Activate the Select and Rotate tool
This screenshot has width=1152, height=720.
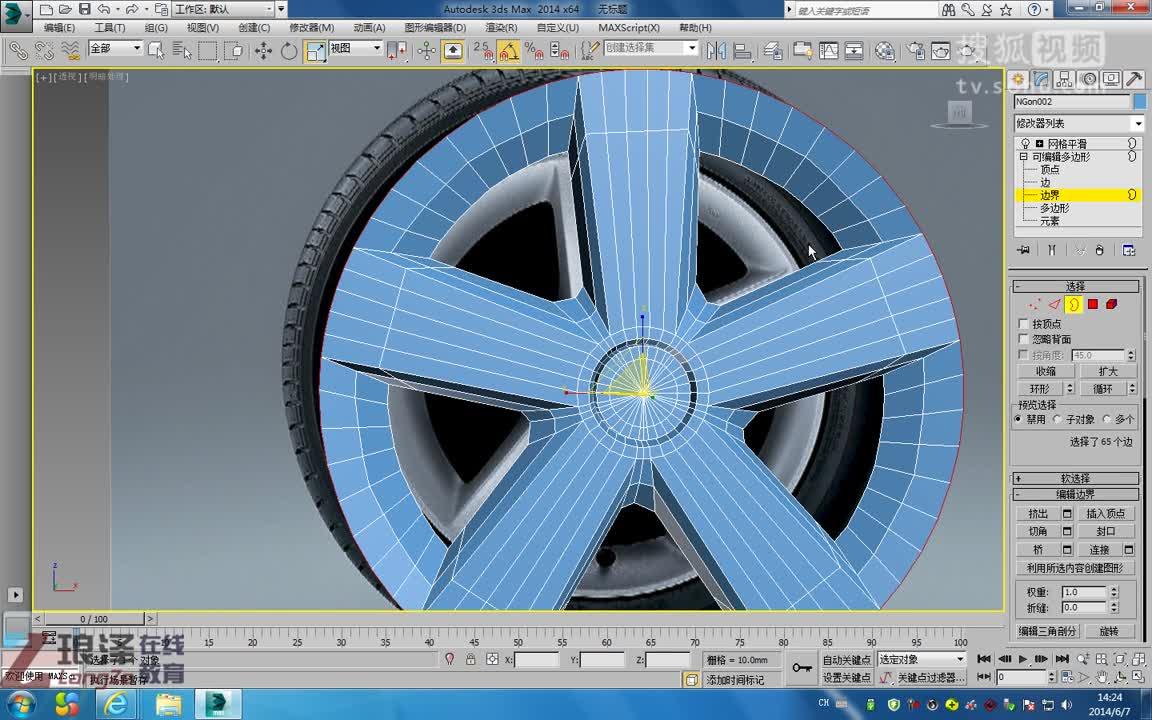tap(288, 52)
